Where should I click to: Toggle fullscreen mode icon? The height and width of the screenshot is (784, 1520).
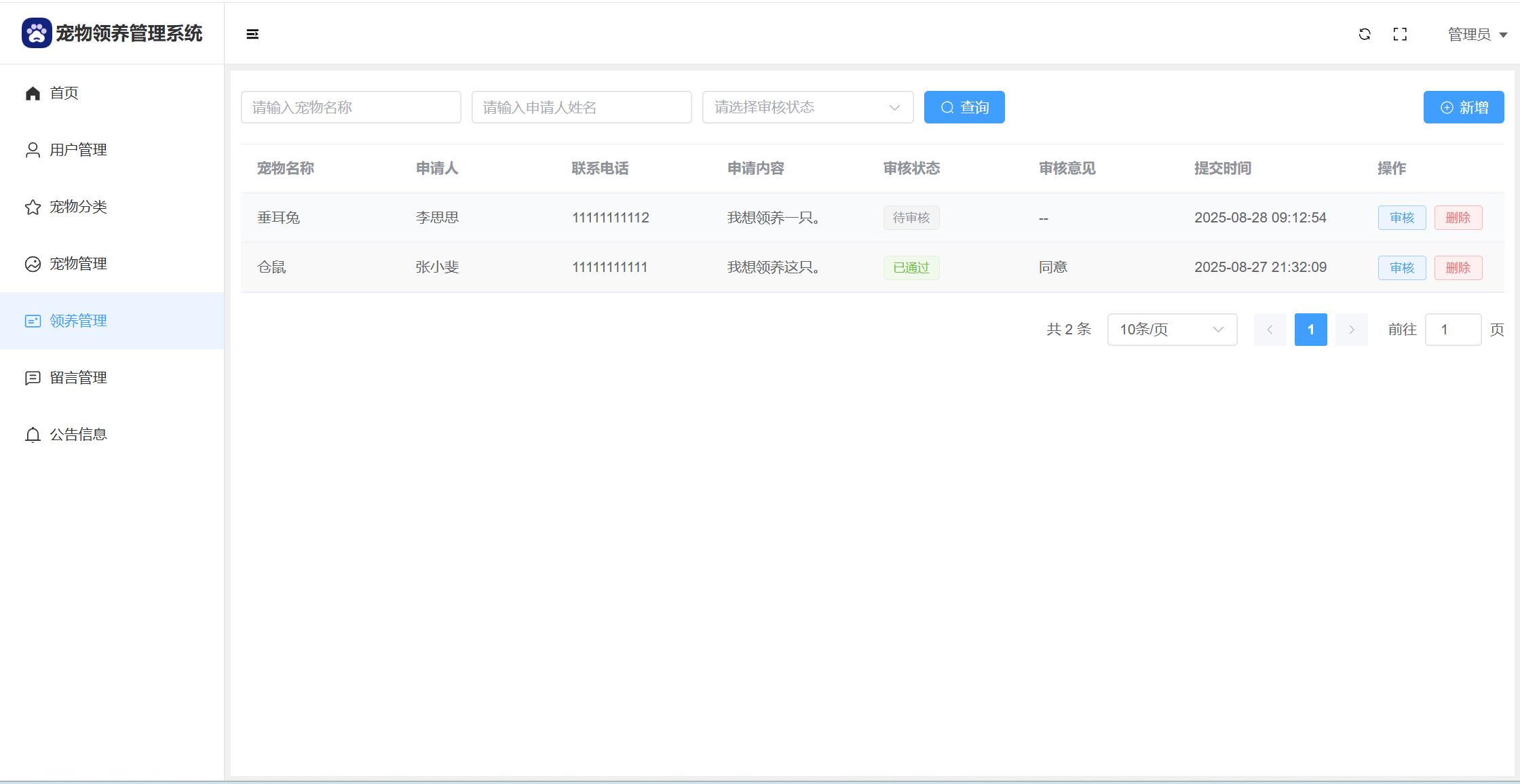click(1400, 34)
